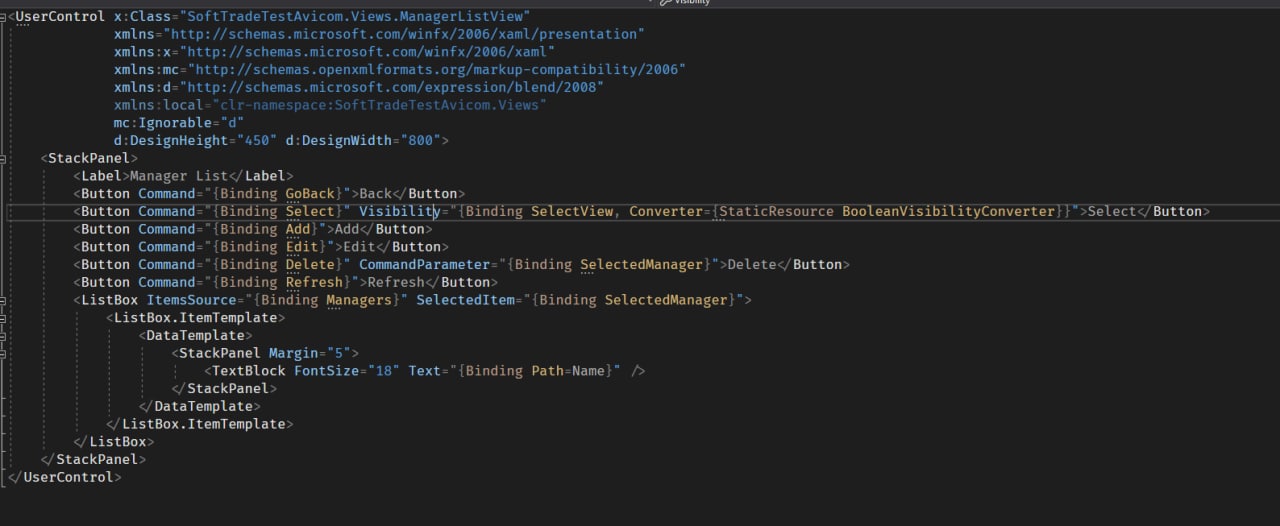Click BooleanVisibilityConverter resource name
The width and height of the screenshot is (1280, 526).
948,212
